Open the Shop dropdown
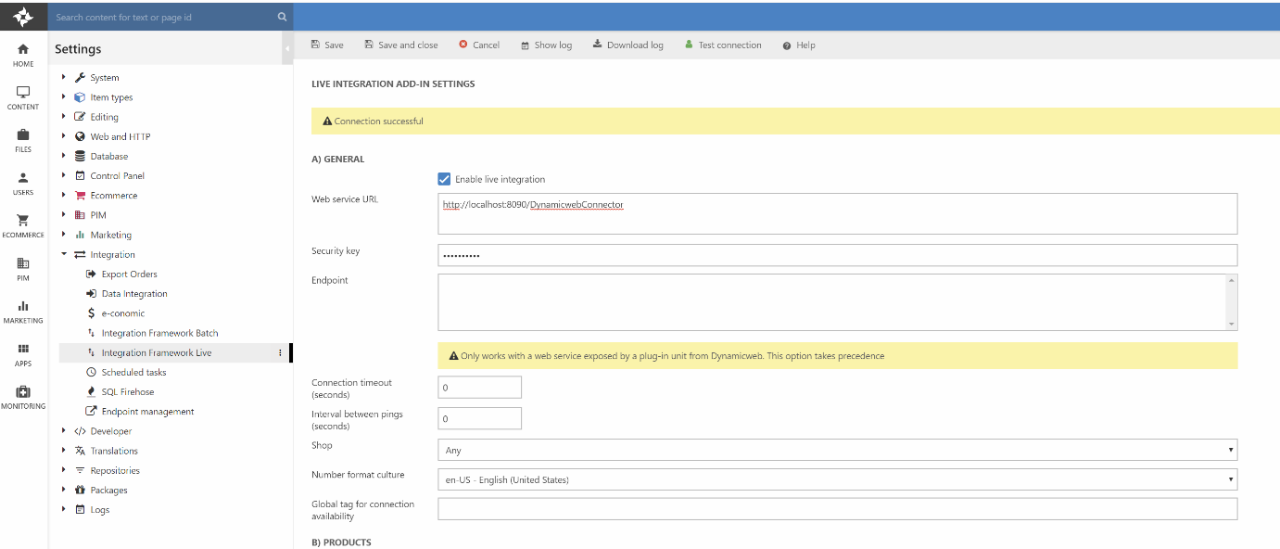 (x=837, y=450)
